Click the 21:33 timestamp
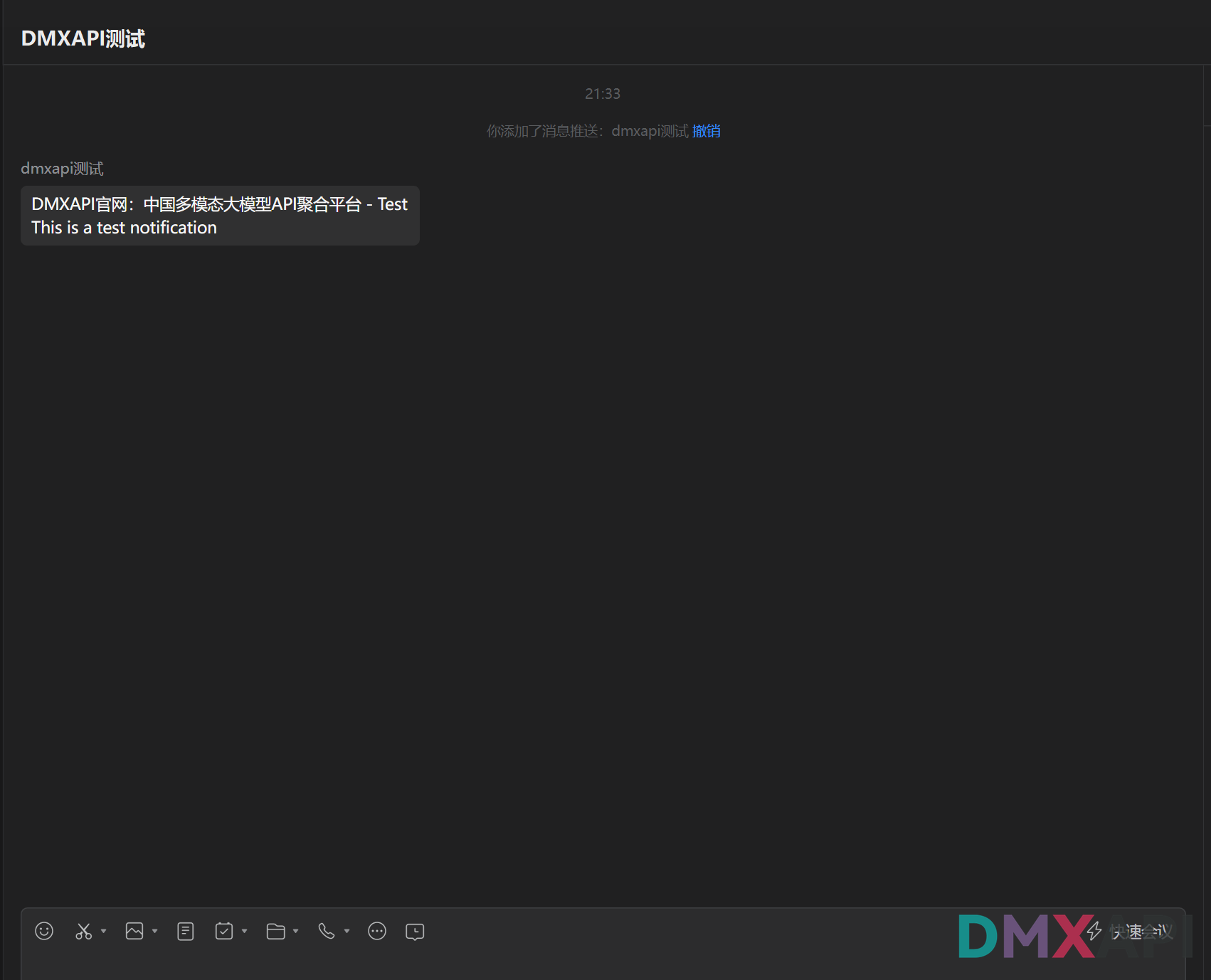The width and height of the screenshot is (1211, 980). pyautogui.click(x=603, y=94)
